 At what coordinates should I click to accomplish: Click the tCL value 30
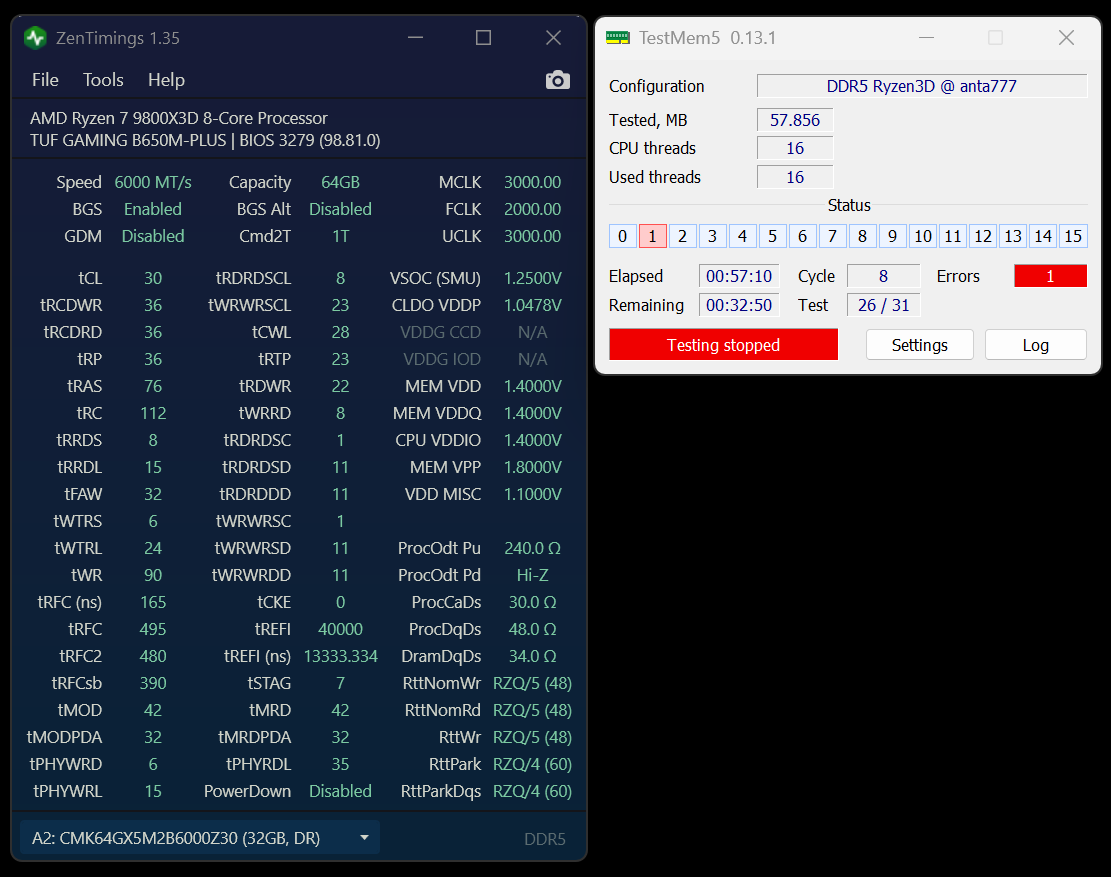tap(153, 278)
